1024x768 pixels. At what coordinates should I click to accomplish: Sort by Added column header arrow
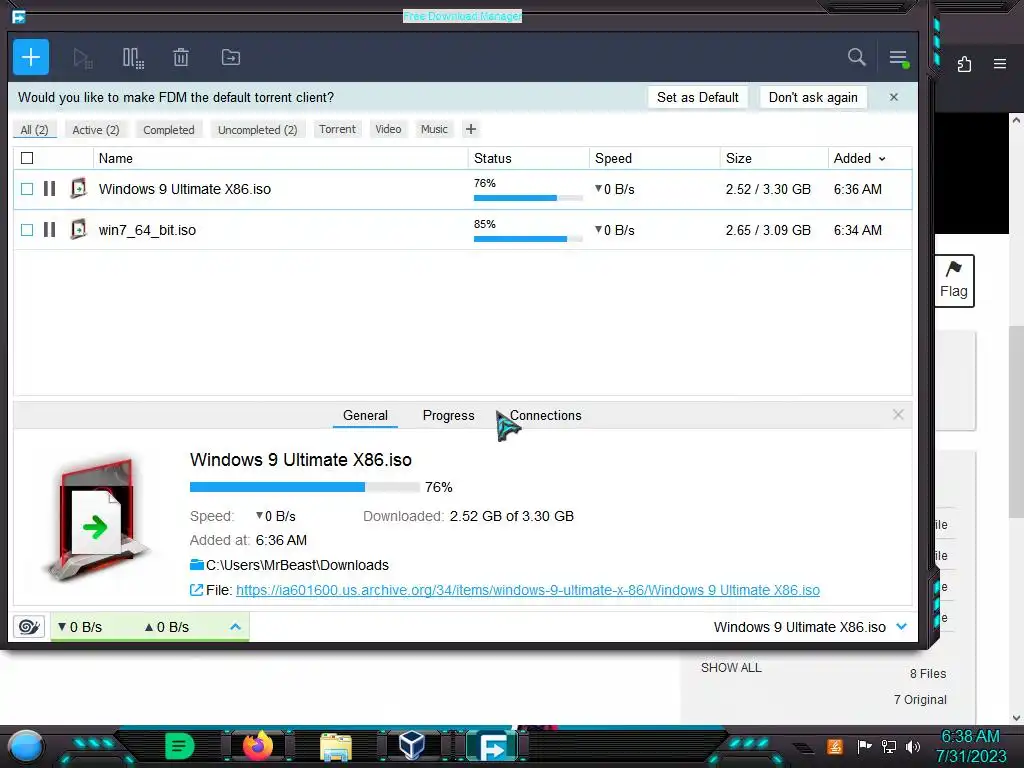tap(882, 159)
